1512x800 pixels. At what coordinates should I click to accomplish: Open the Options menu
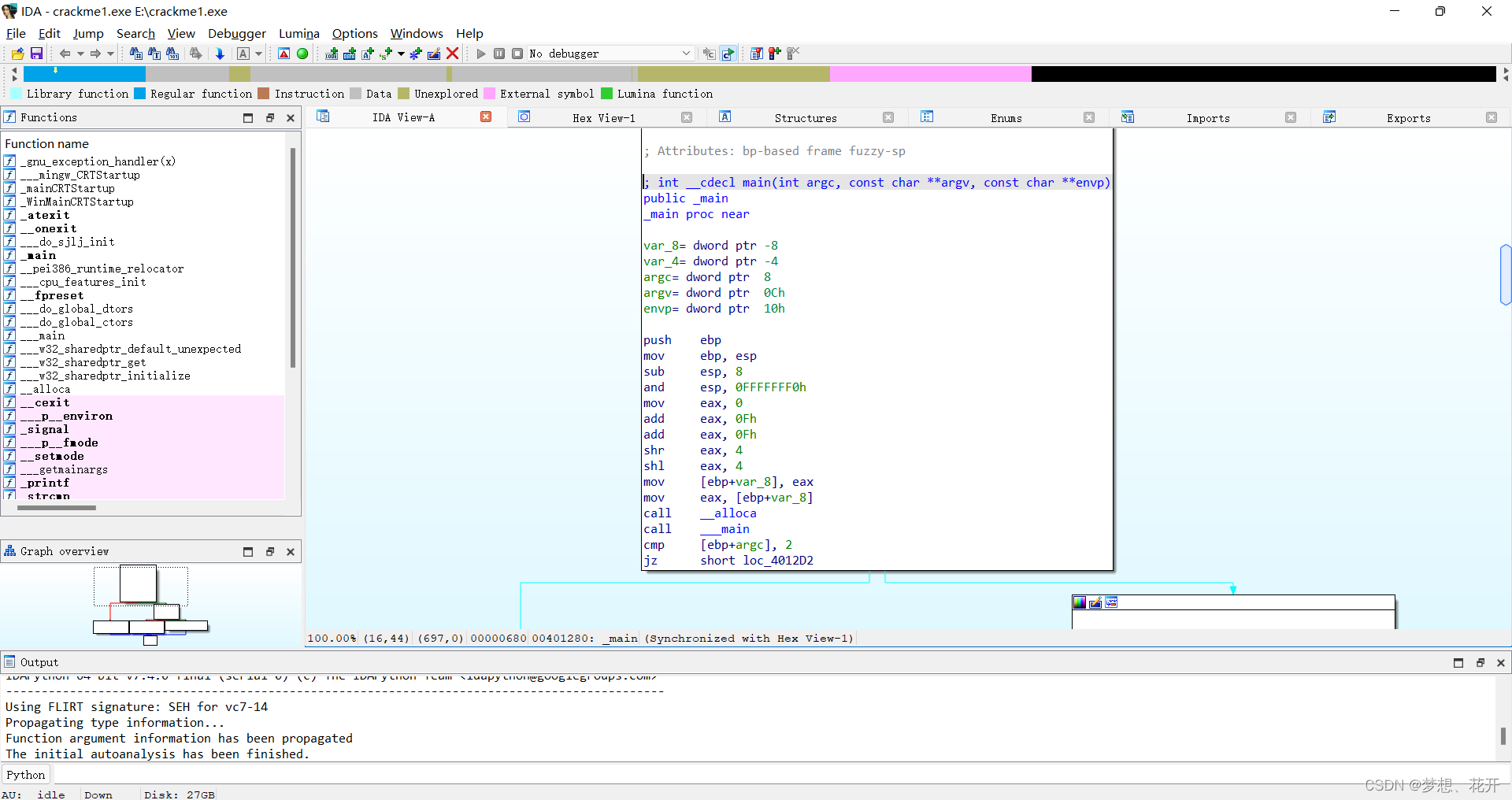click(x=355, y=33)
